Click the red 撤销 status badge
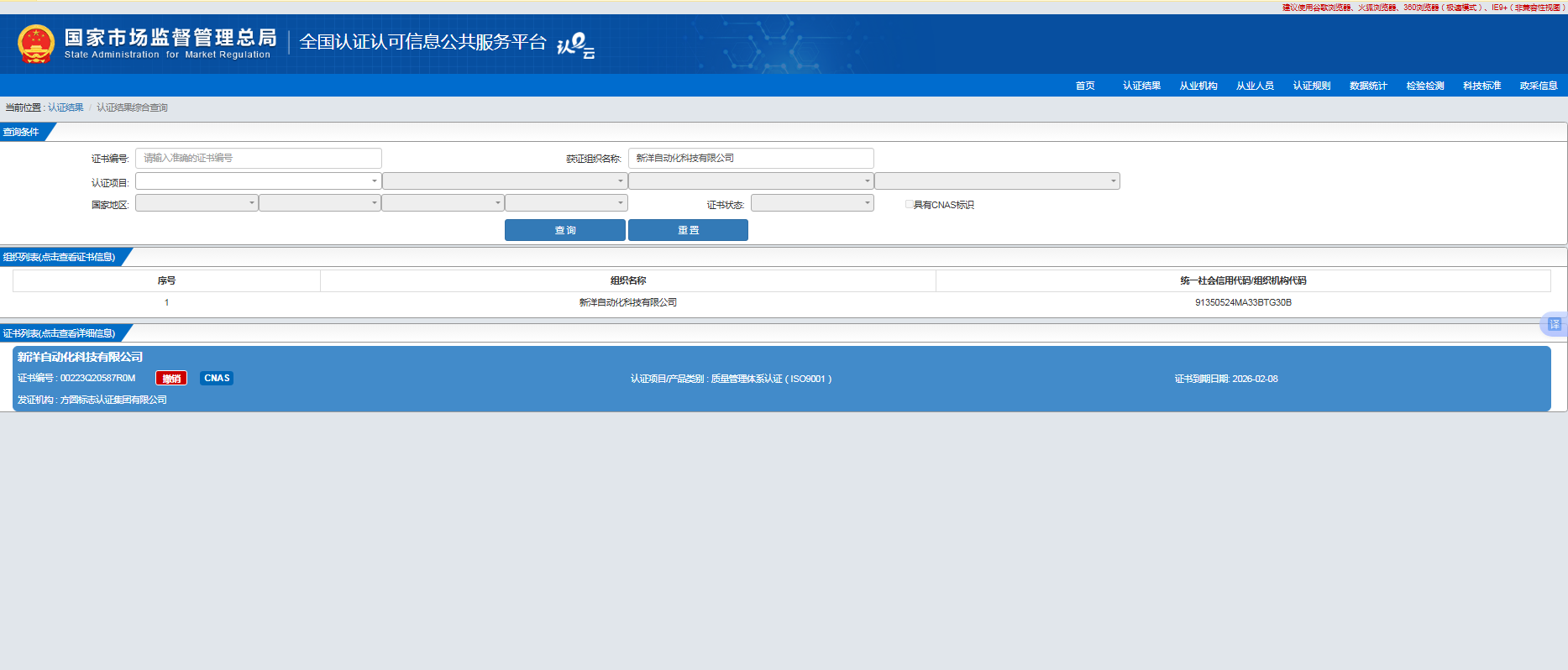 tap(171, 379)
